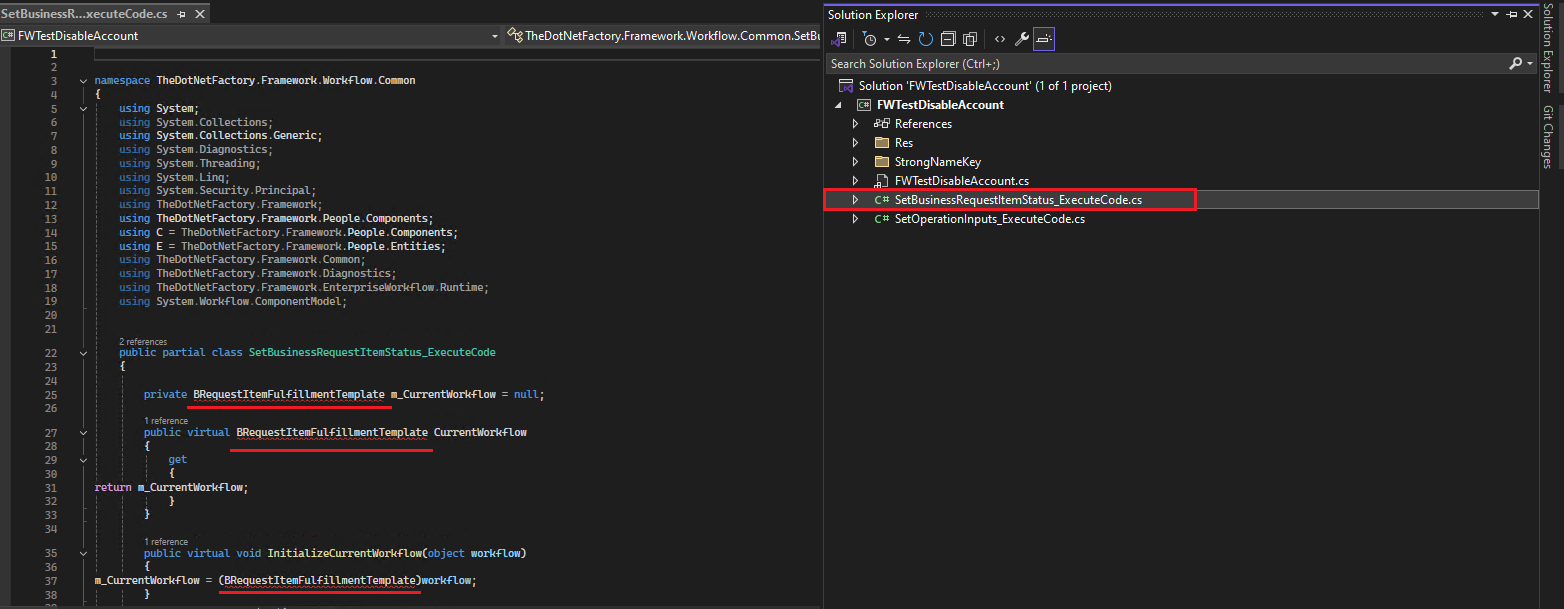Toggle Show All Files in Solution Explorer

[x=970, y=39]
